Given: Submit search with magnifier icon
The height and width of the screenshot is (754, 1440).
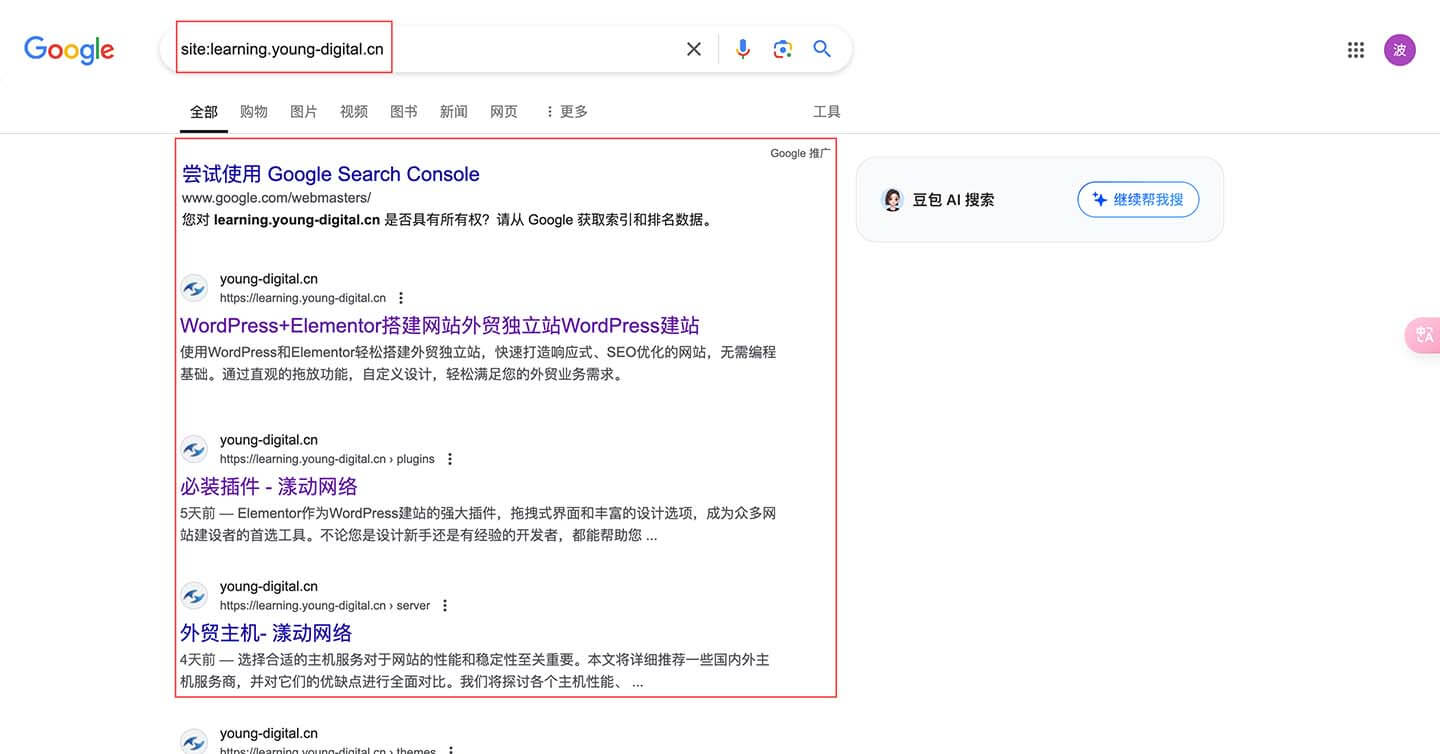Looking at the screenshot, I should coord(822,49).
